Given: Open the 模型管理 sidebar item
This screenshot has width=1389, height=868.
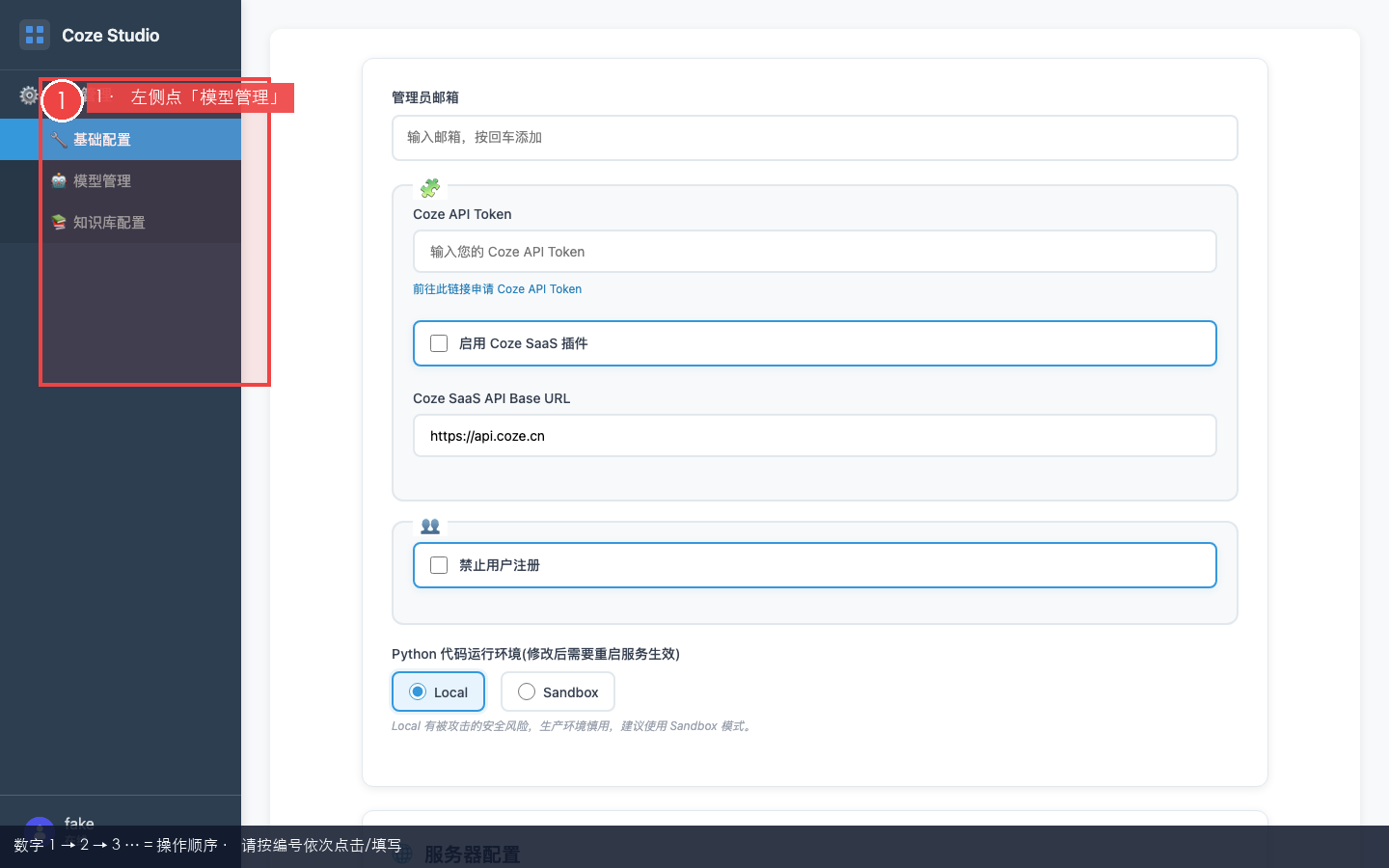Looking at the screenshot, I should pos(121,180).
